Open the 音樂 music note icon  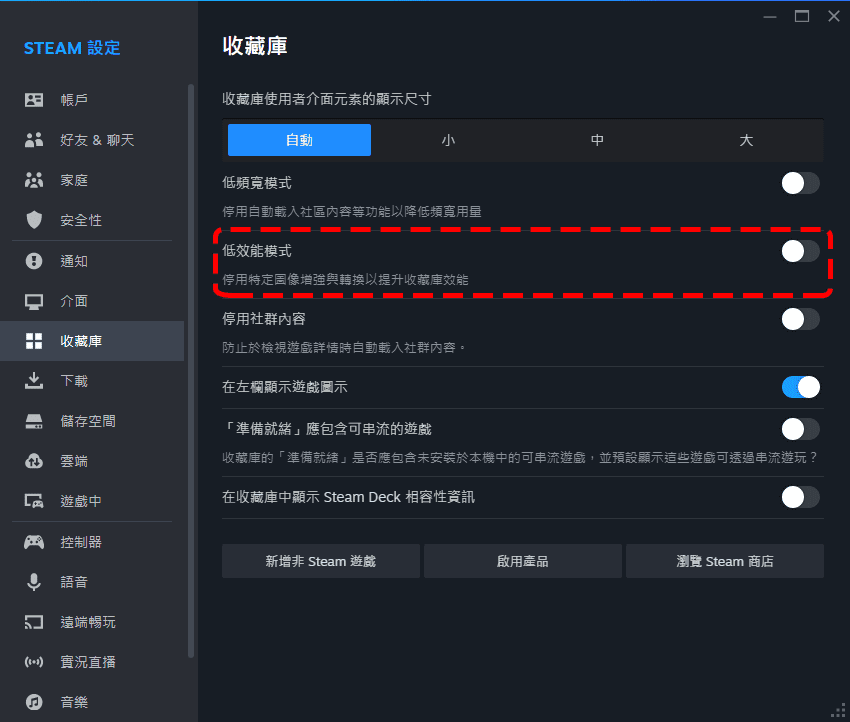pyautogui.click(x=35, y=701)
